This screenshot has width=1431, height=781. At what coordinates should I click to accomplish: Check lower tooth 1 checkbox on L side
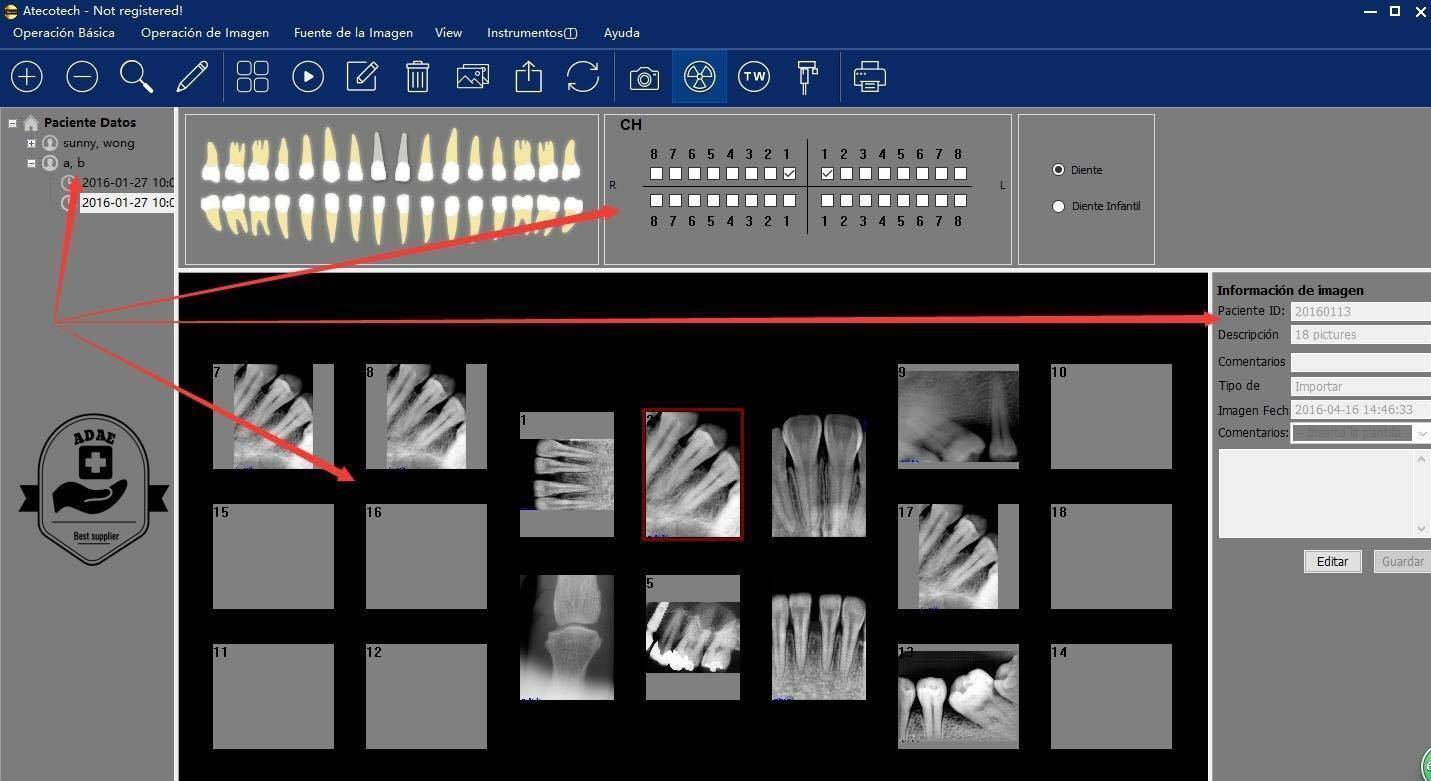[827, 201]
